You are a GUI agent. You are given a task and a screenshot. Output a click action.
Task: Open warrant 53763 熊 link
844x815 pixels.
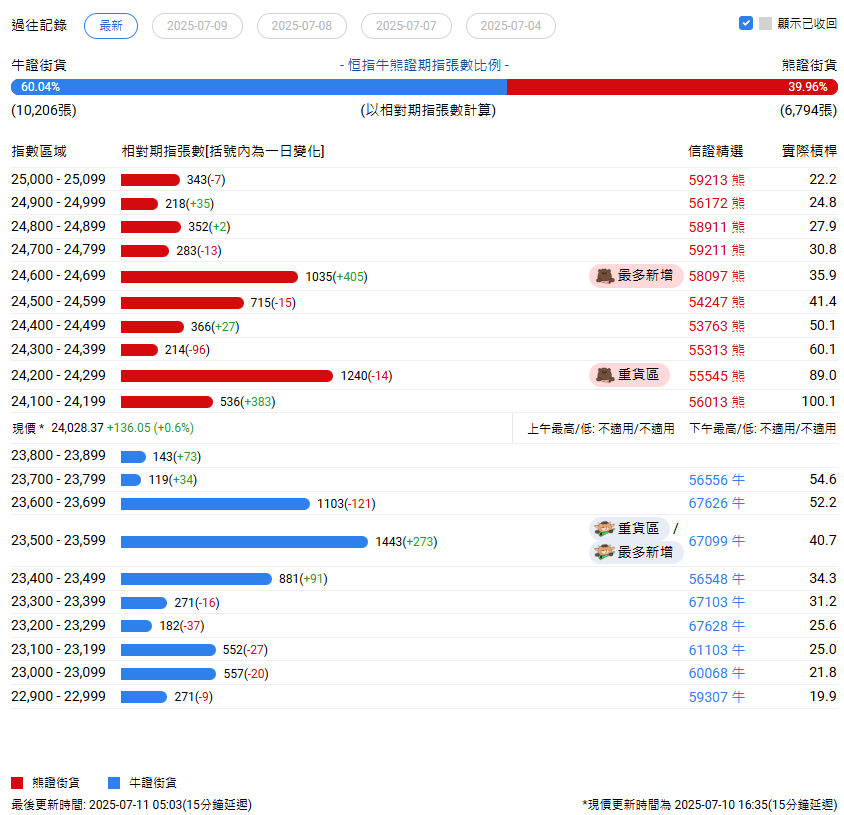click(x=716, y=326)
